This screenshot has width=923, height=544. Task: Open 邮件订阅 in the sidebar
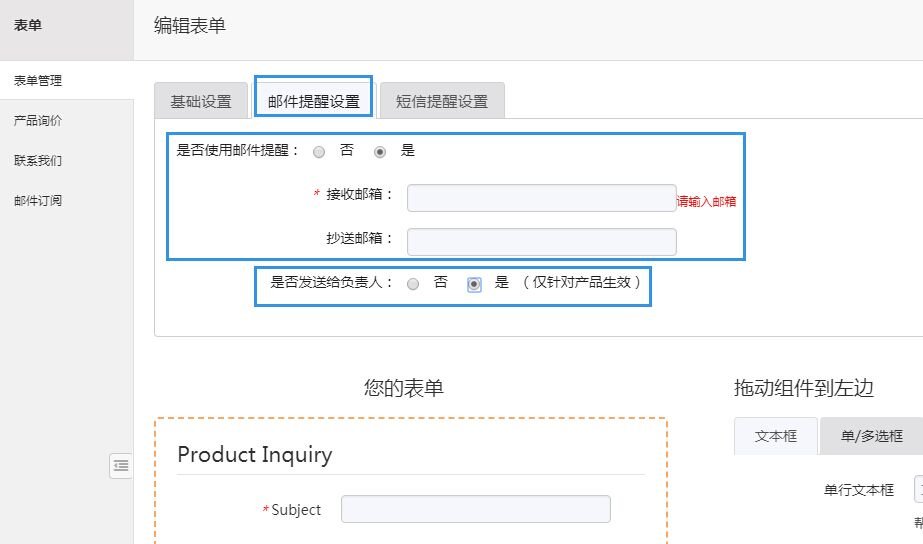point(38,200)
